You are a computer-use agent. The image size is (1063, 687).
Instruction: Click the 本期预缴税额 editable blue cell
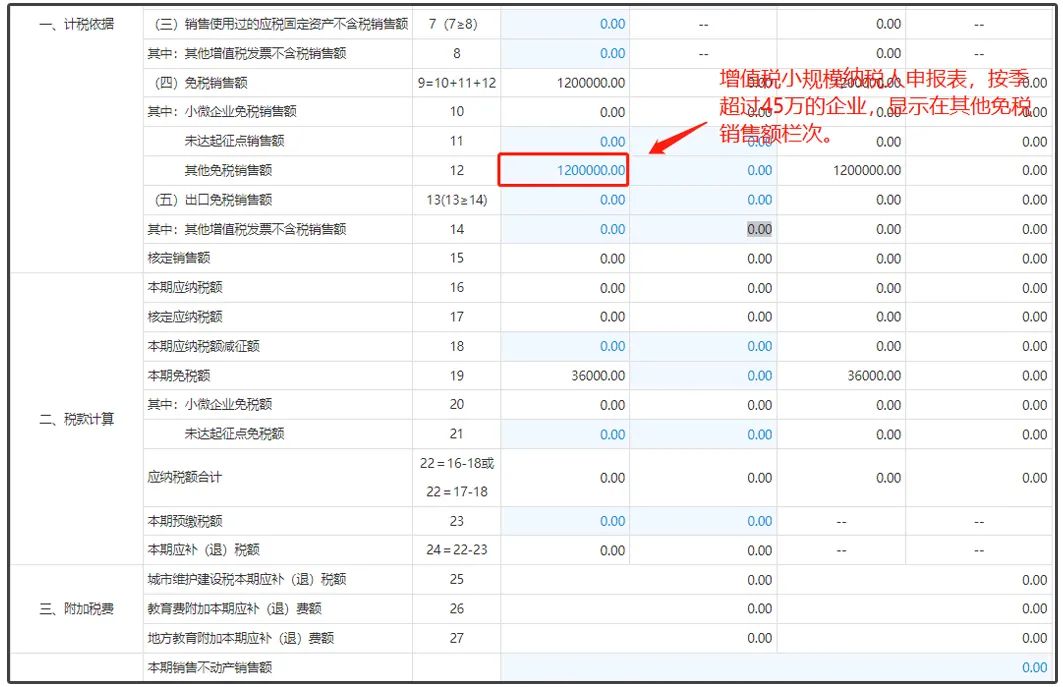(563, 520)
